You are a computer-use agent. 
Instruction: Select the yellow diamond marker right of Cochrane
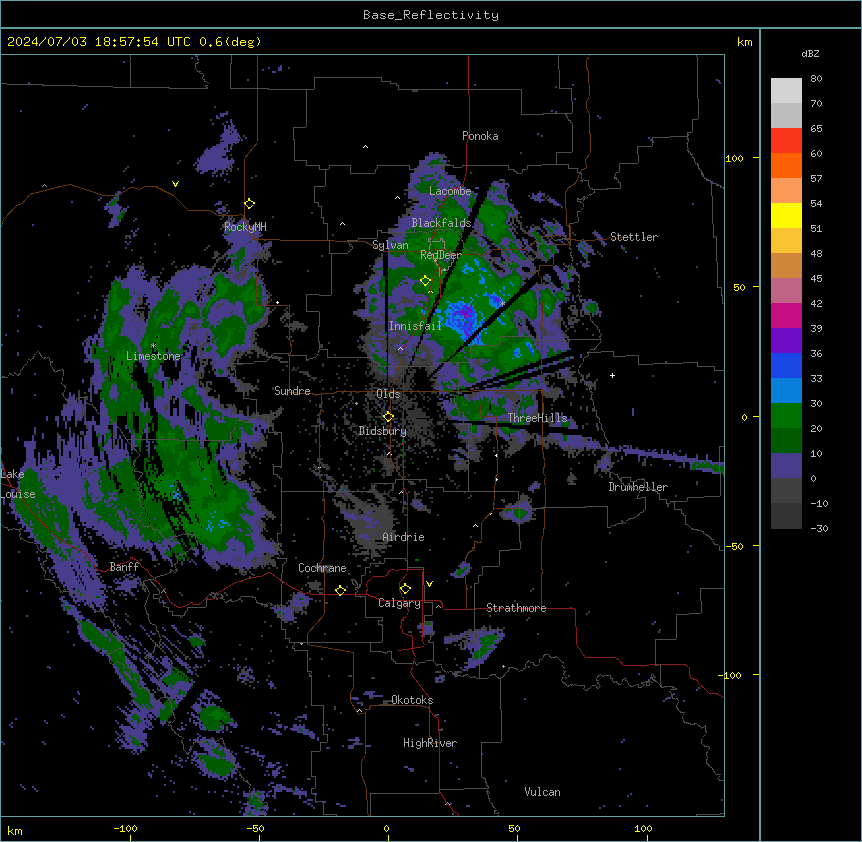340,590
